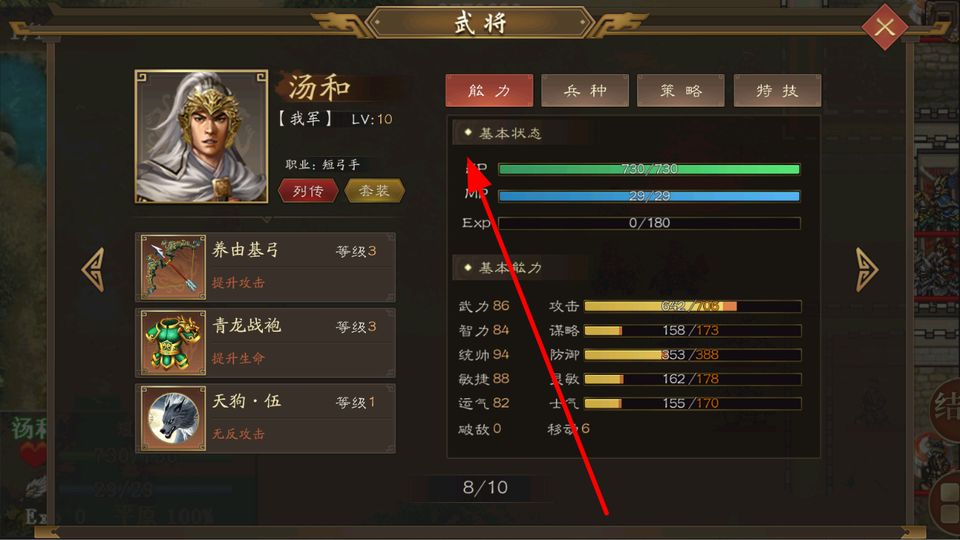Viewport: 960px width, 540px height.
Task: Click the 防御 defense stat bar
Action: click(692, 354)
